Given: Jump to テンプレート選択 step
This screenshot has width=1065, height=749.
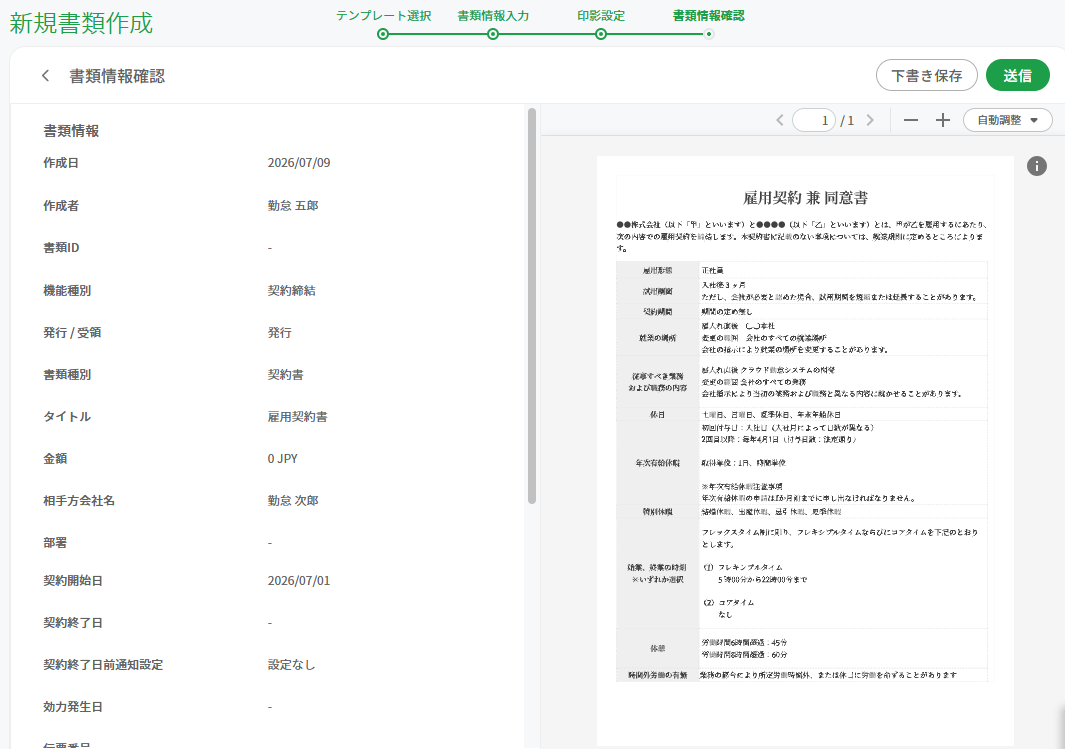Looking at the screenshot, I should tap(383, 16).
